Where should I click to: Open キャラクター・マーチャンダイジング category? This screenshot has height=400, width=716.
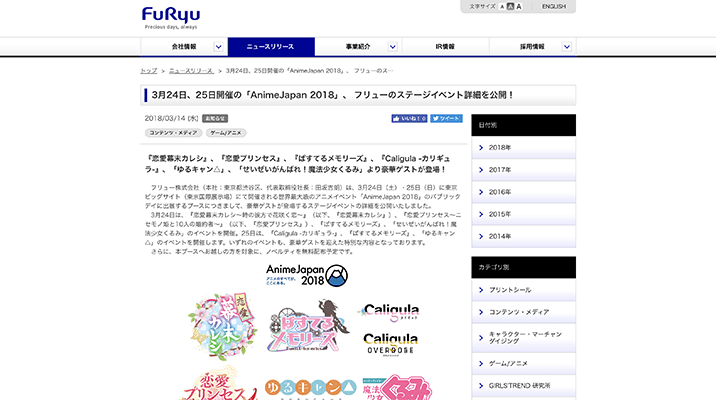523,338
